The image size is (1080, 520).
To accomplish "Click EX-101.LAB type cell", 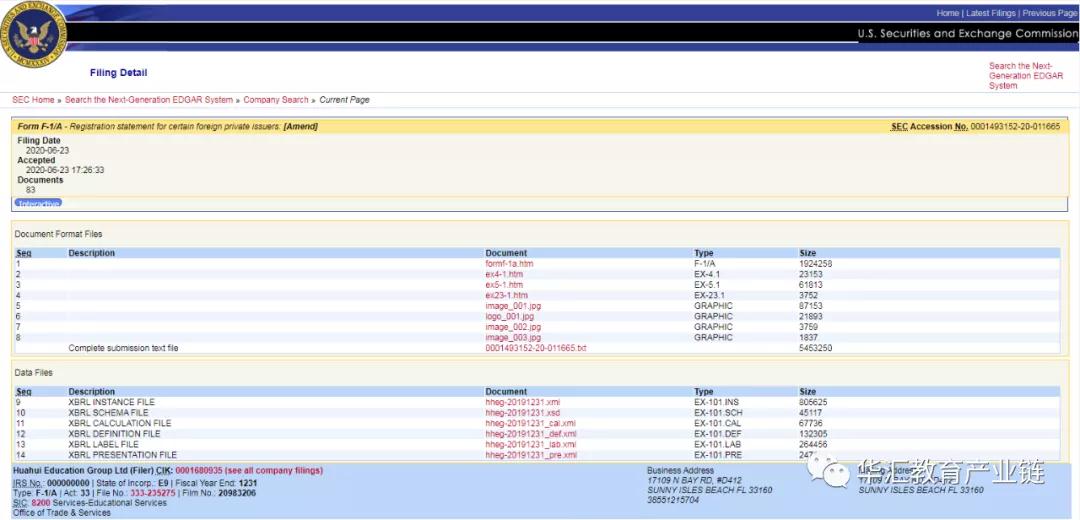I will click(x=718, y=445).
